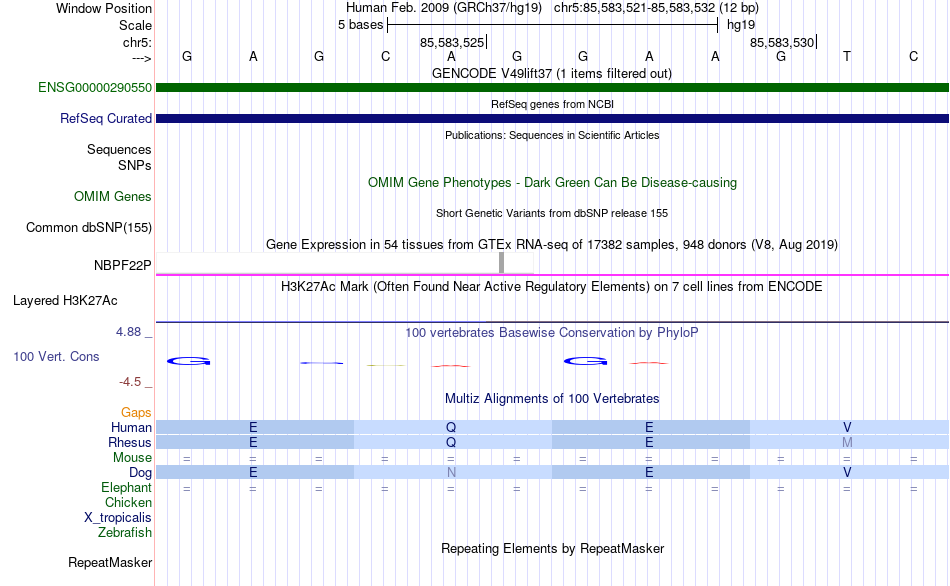This screenshot has height=586, width=950.
Task: Click the ENSG00000290550 gene label
Action: [95, 87]
